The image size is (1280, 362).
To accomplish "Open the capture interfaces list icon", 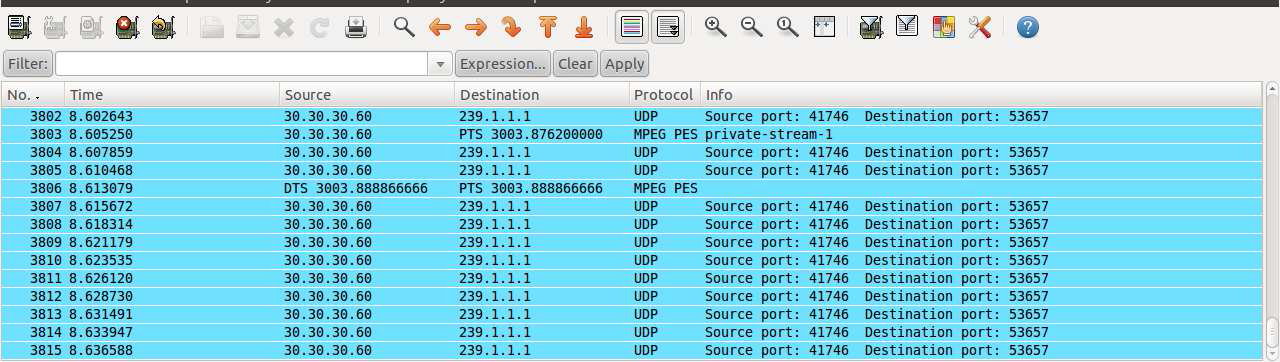I will [18, 27].
